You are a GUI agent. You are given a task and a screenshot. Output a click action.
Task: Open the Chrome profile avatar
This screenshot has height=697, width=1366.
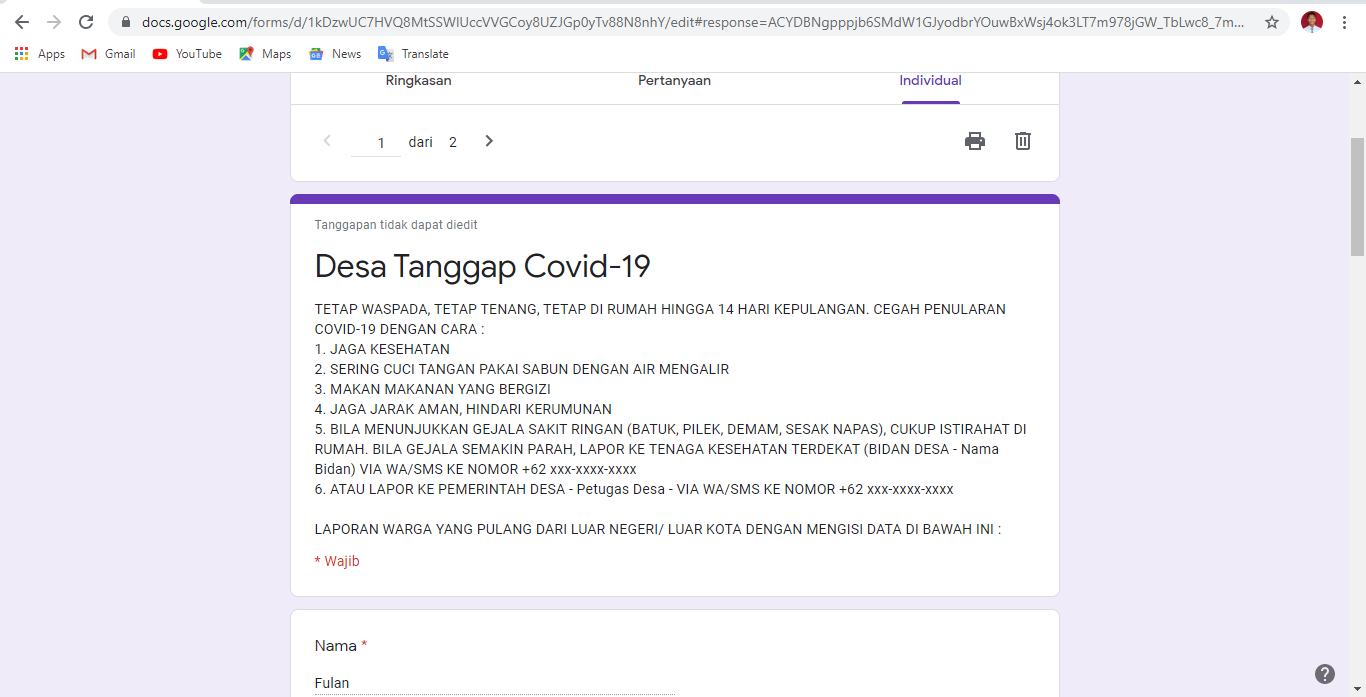coord(1311,21)
